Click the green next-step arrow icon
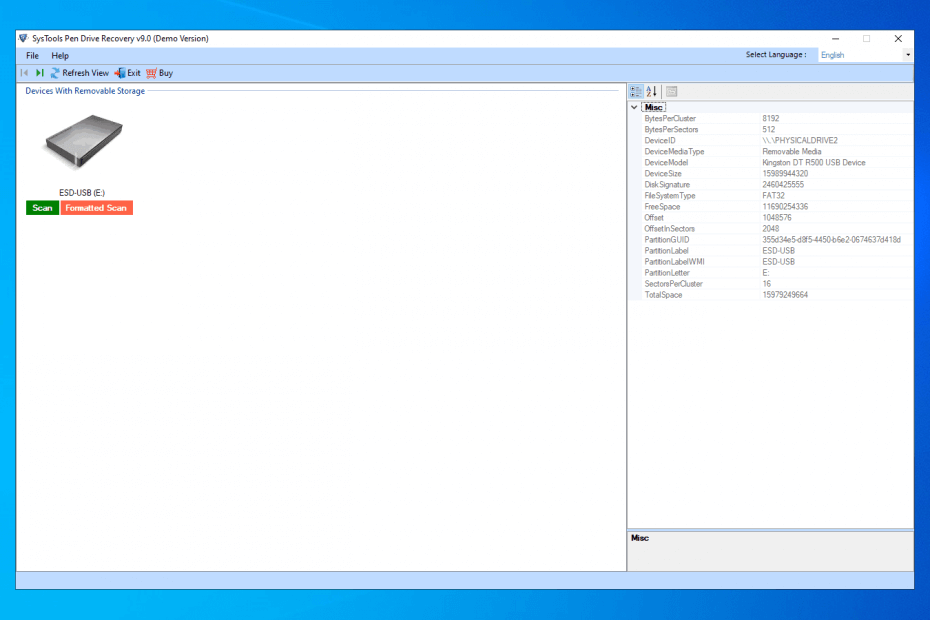The height and width of the screenshot is (620, 930). [40, 73]
